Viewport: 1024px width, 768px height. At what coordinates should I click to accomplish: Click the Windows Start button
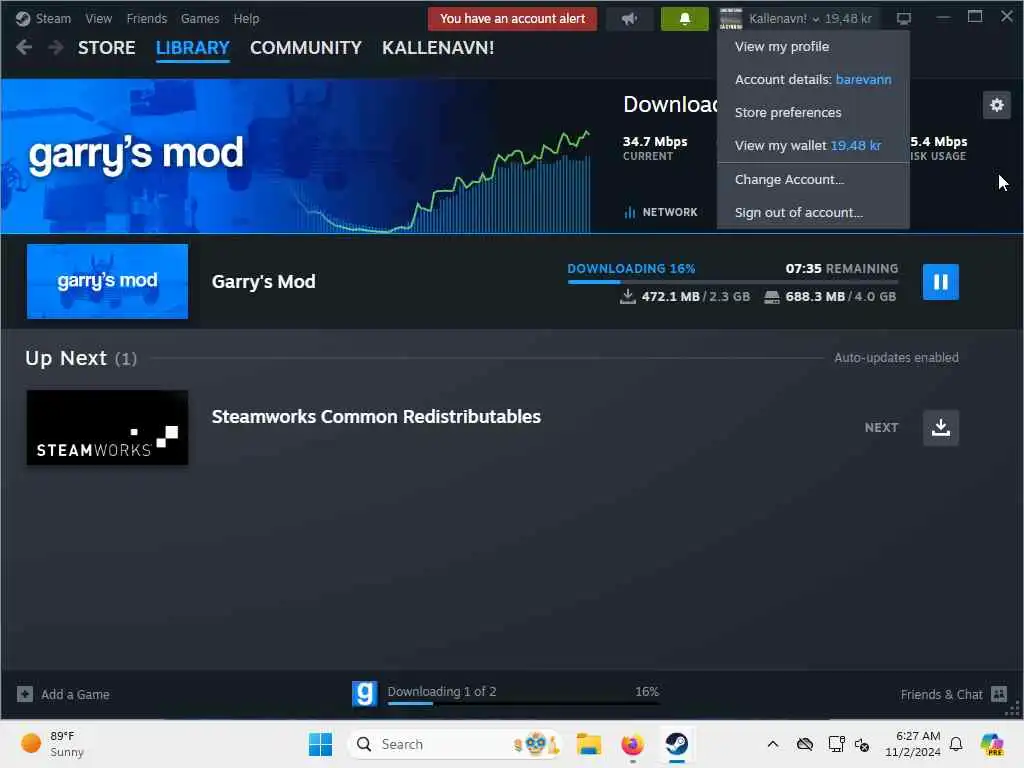pyautogui.click(x=320, y=744)
